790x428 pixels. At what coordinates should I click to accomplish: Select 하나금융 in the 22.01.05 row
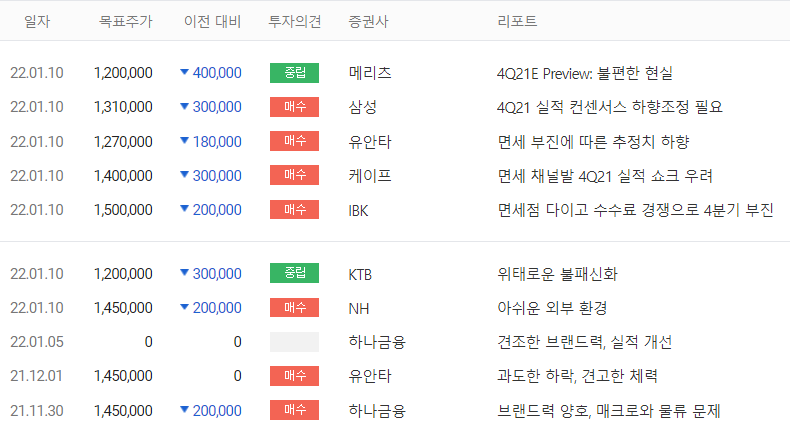coord(377,342)
